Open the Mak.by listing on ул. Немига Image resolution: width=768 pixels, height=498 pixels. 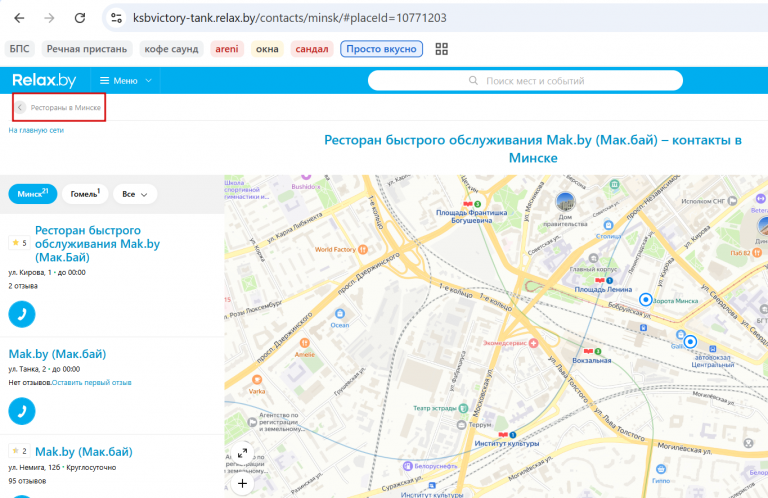tap(84, 452)
